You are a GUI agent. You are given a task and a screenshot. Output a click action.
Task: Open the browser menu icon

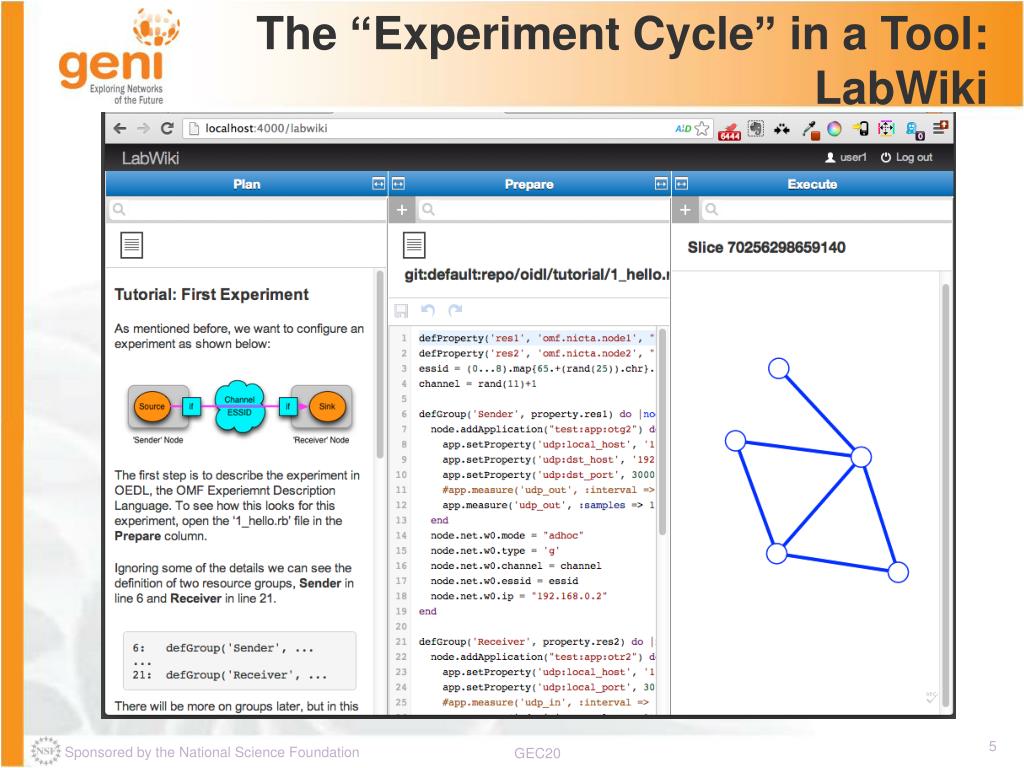940,127
